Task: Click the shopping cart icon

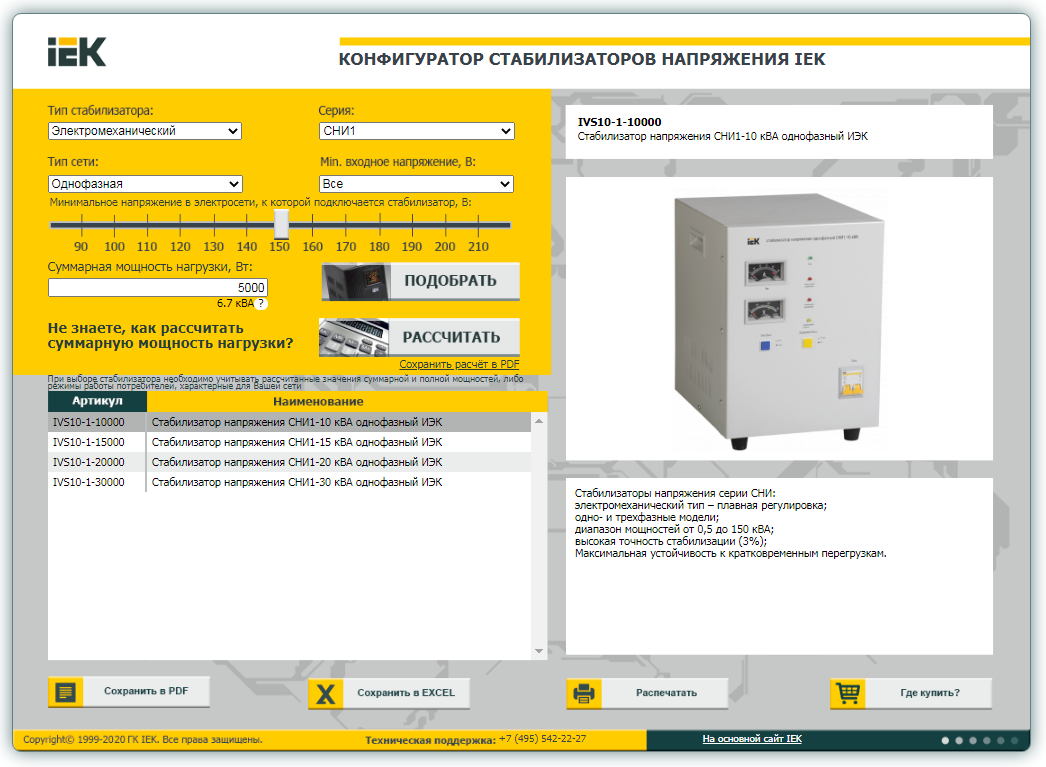Action: tap(848, 694)
